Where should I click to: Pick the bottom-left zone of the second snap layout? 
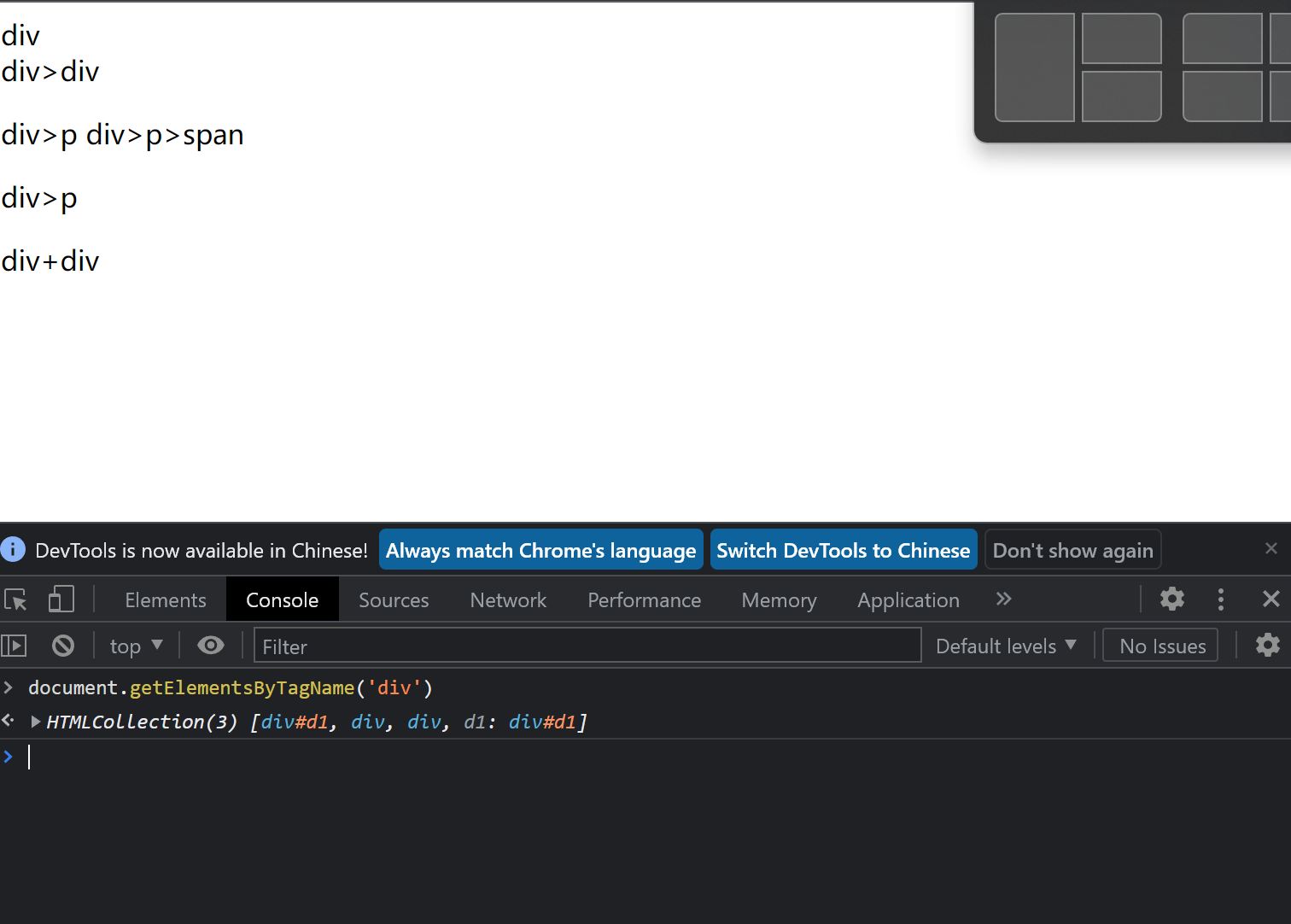[x=1223, y=96]
